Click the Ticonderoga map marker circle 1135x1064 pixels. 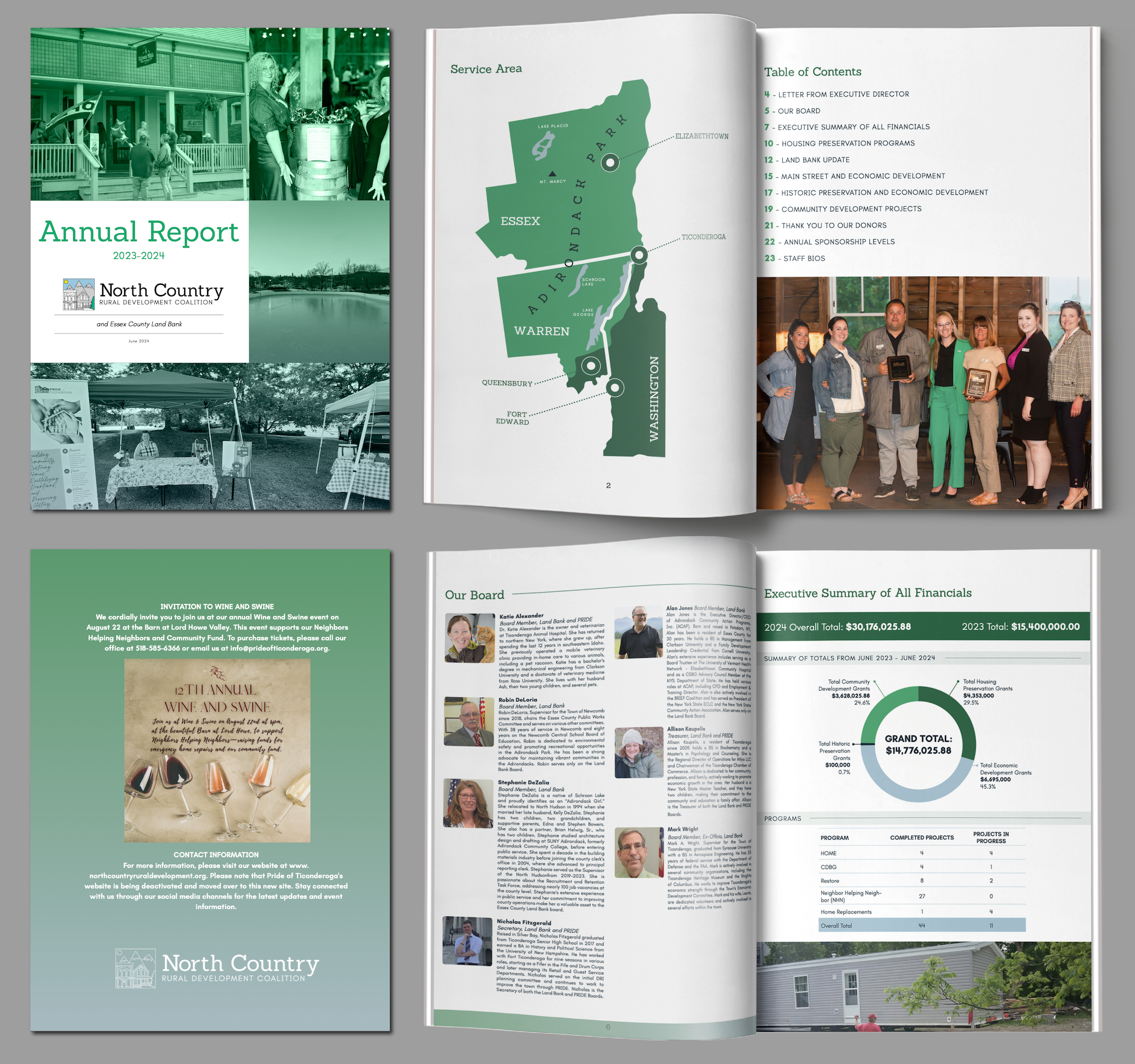click(x=639, y=255)
